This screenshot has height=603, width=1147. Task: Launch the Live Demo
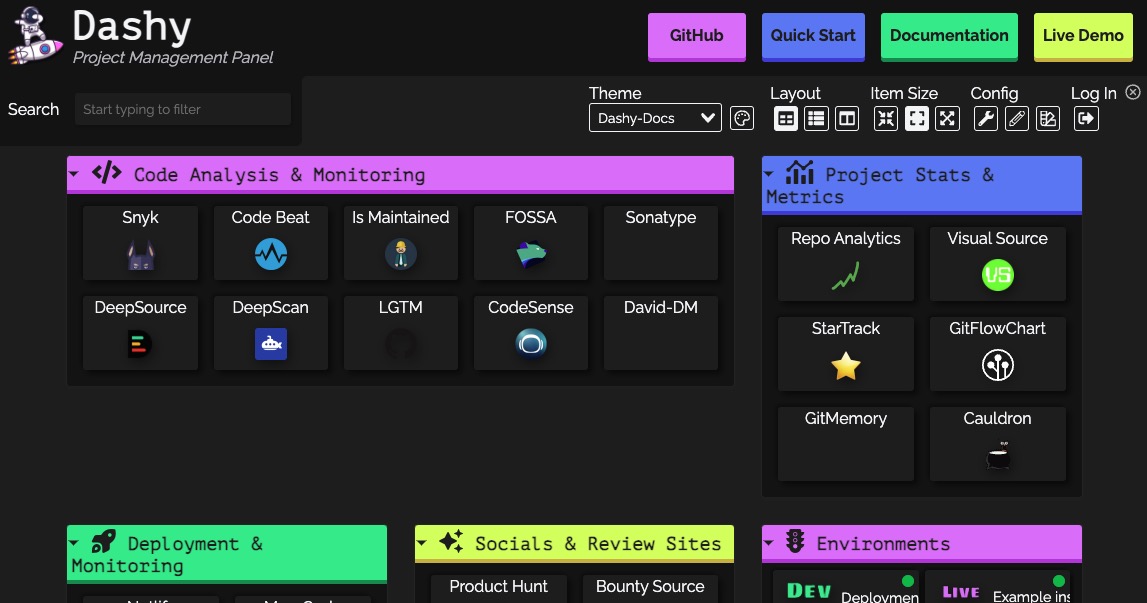coord(1082,36)
